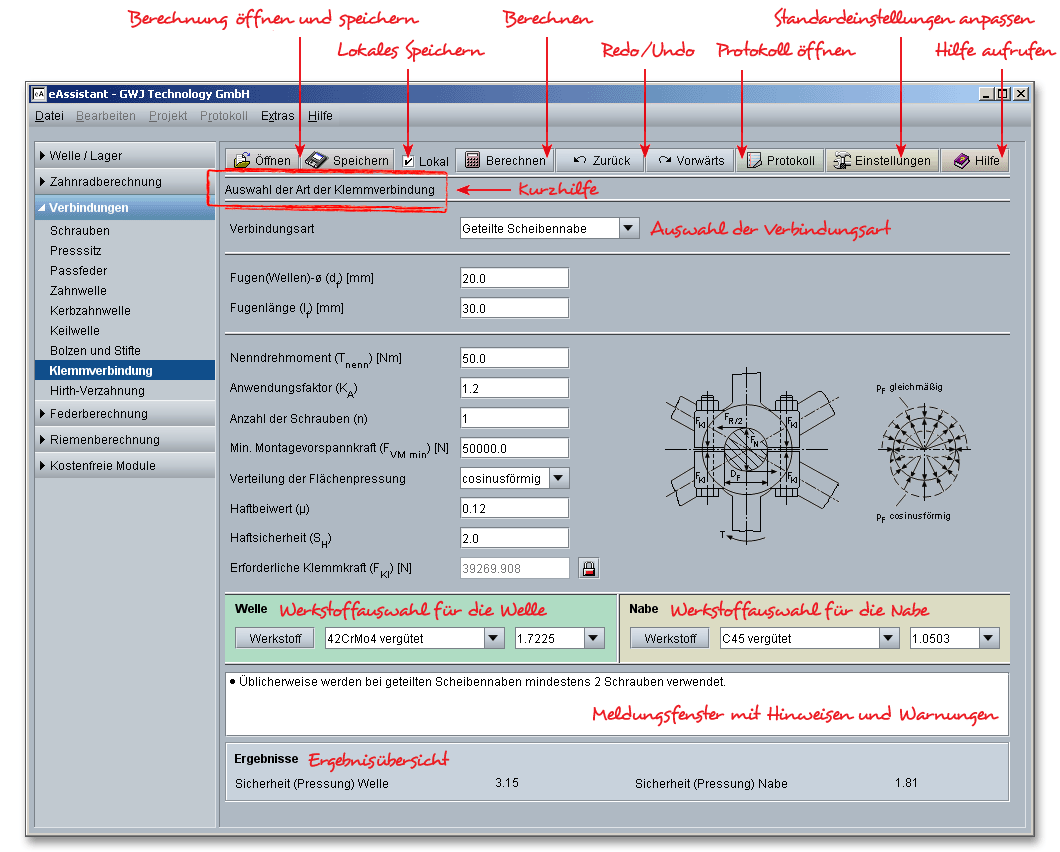Click the Werkstoff button for Nabe
Image resolution: width=1060 pixels, height=852 pixels.
click(669, 638)
